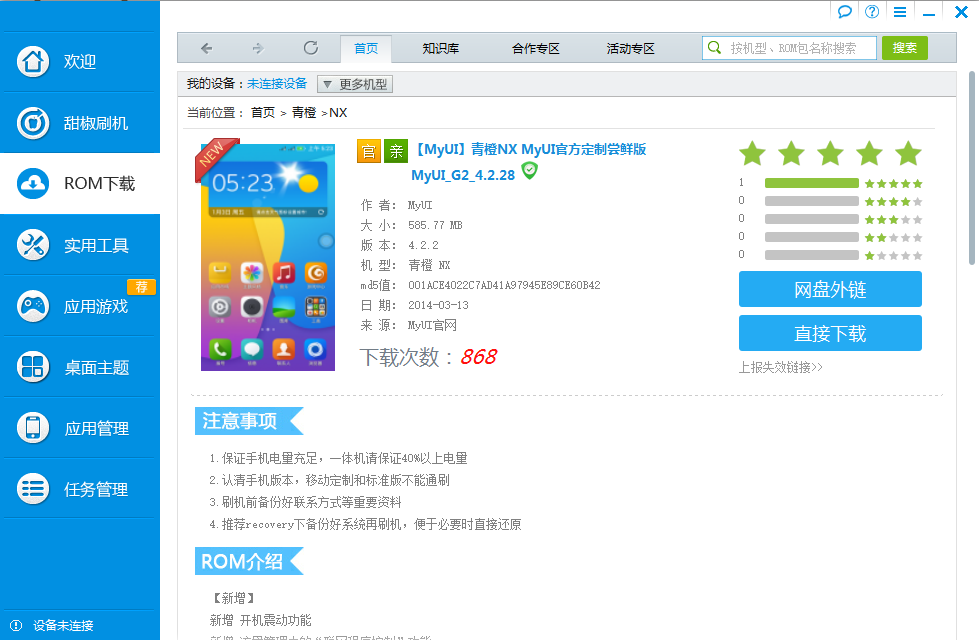979x640 pixels.
Task: Switch to the 知识库 tab
Action: coord(441,49)
